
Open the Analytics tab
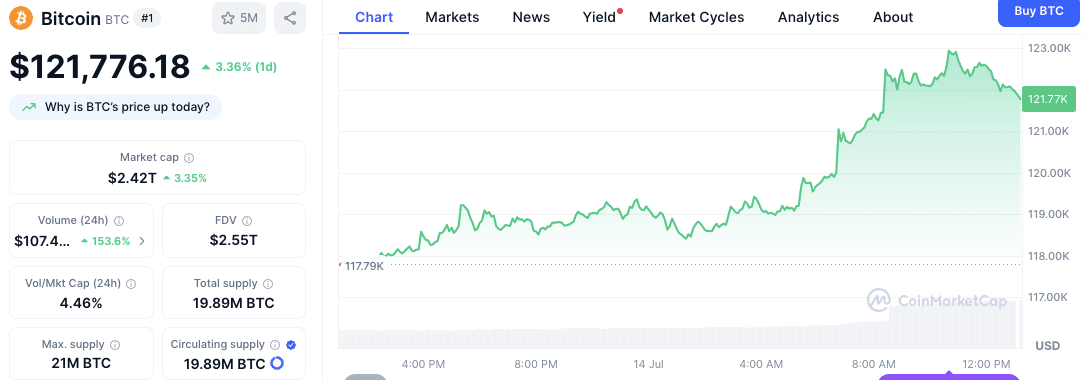tap(808, 17)
